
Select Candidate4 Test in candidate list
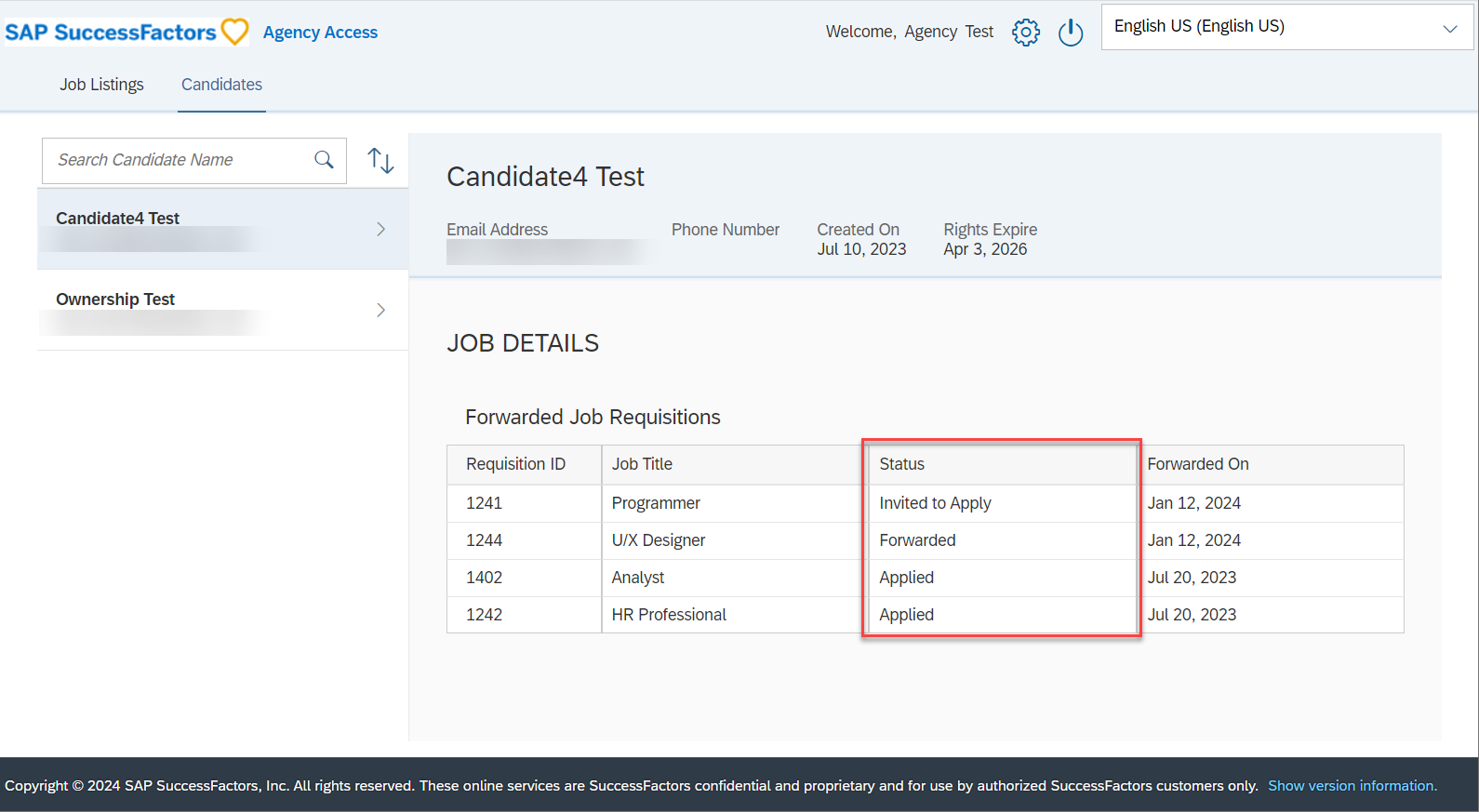tap(222, 229)
